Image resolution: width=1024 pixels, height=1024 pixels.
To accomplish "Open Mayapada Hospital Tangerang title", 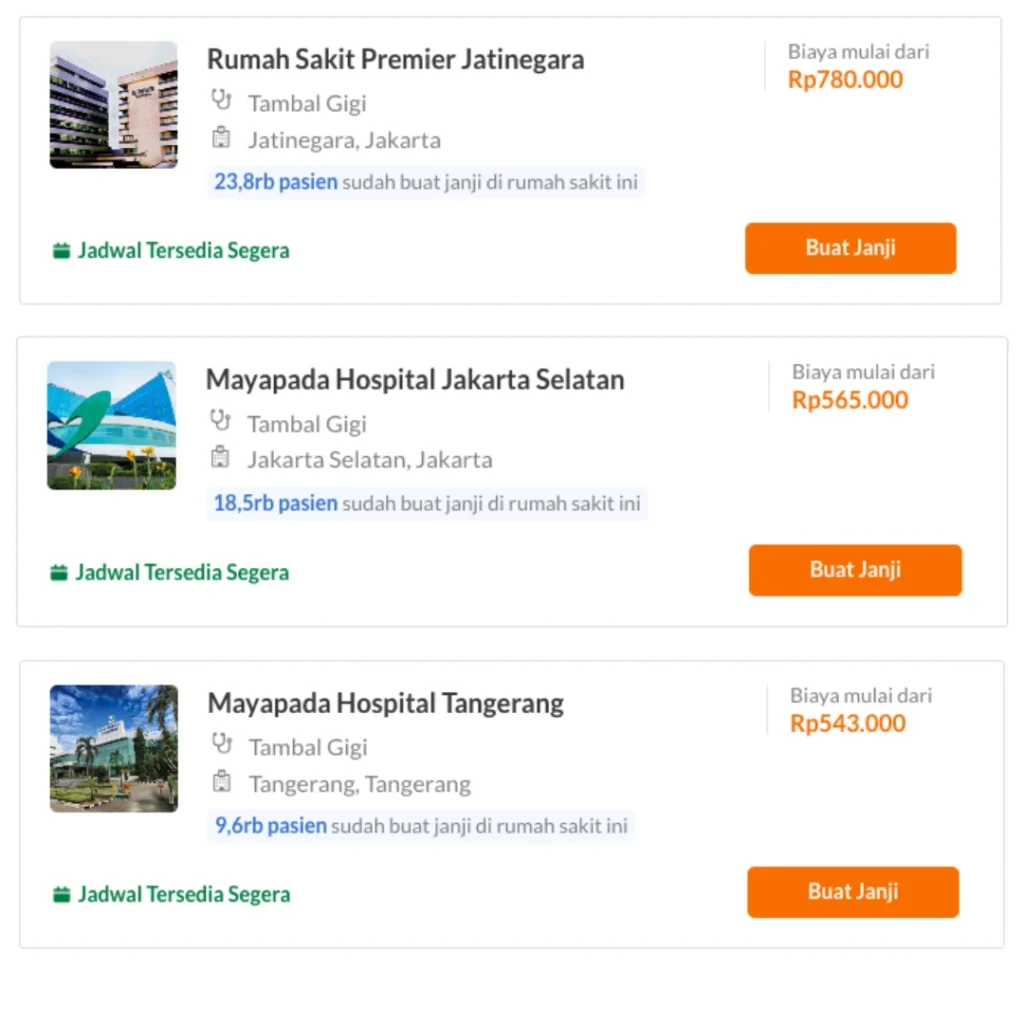I will pyautogui.click(x=385, y=704).
